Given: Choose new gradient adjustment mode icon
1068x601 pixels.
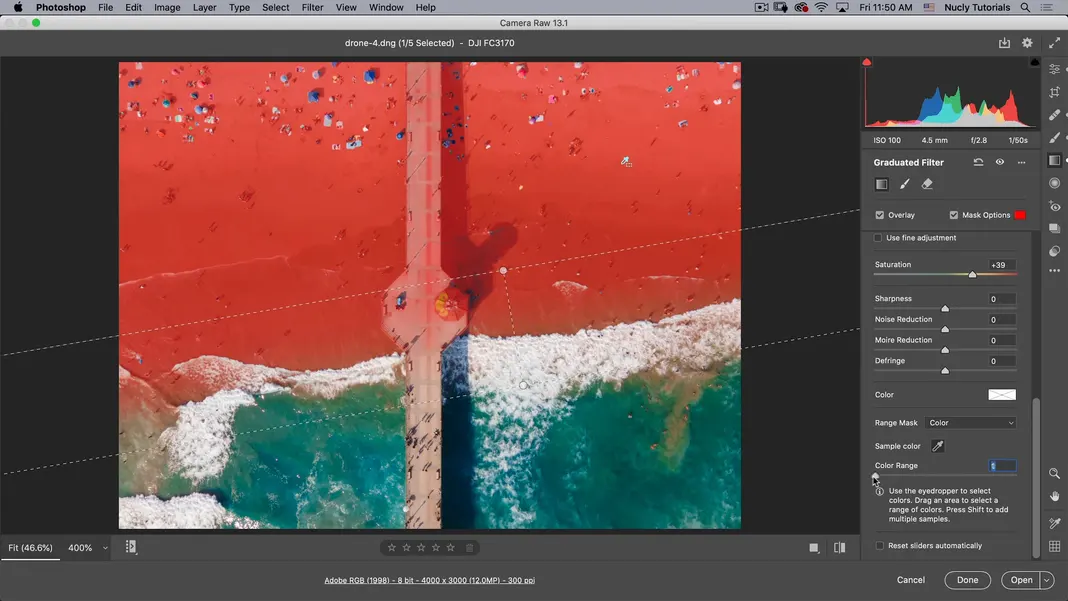Looking at the screenshot, I should pos(881,184).
